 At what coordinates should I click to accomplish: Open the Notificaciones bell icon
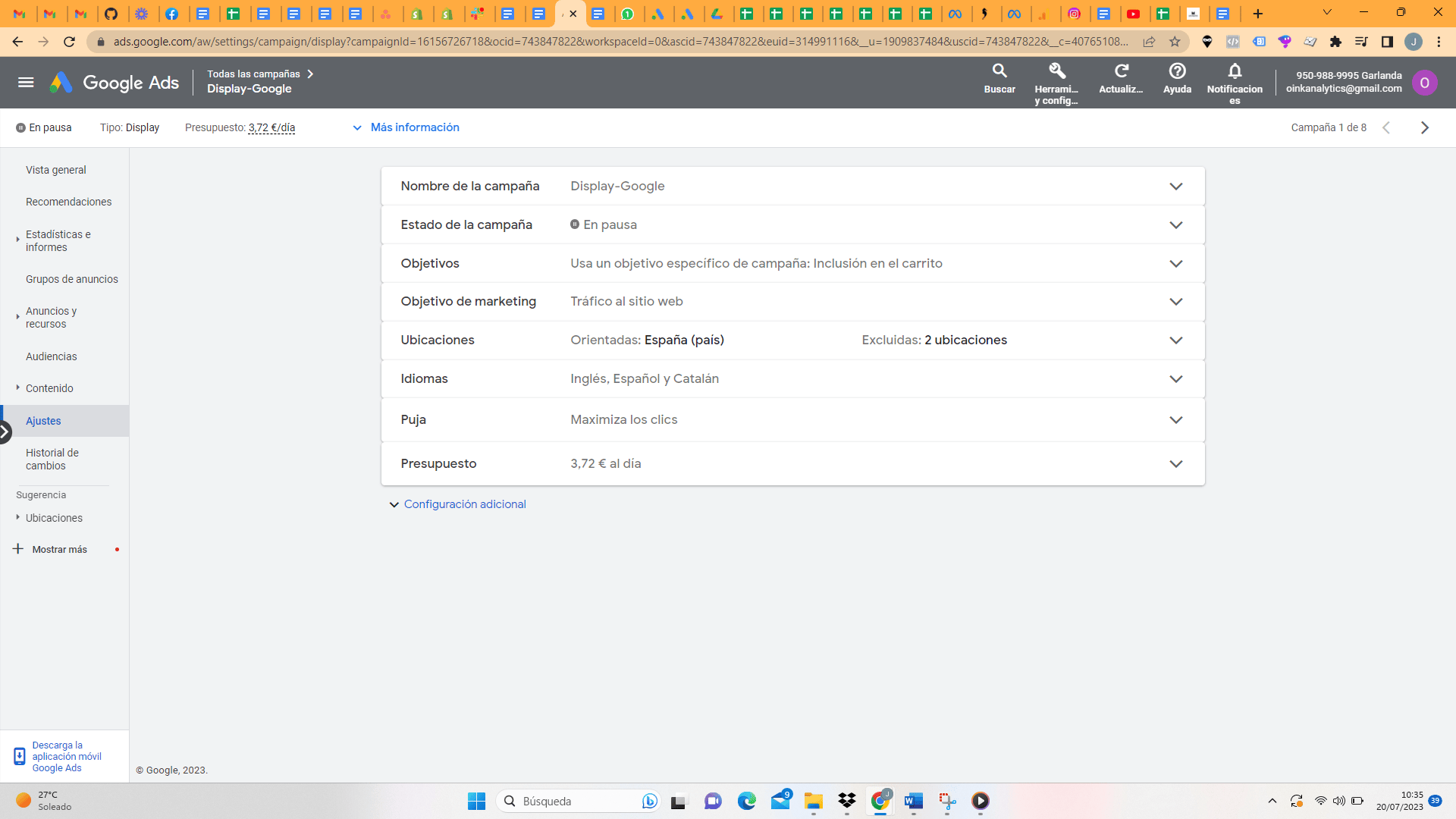[x=1235, y=76]
